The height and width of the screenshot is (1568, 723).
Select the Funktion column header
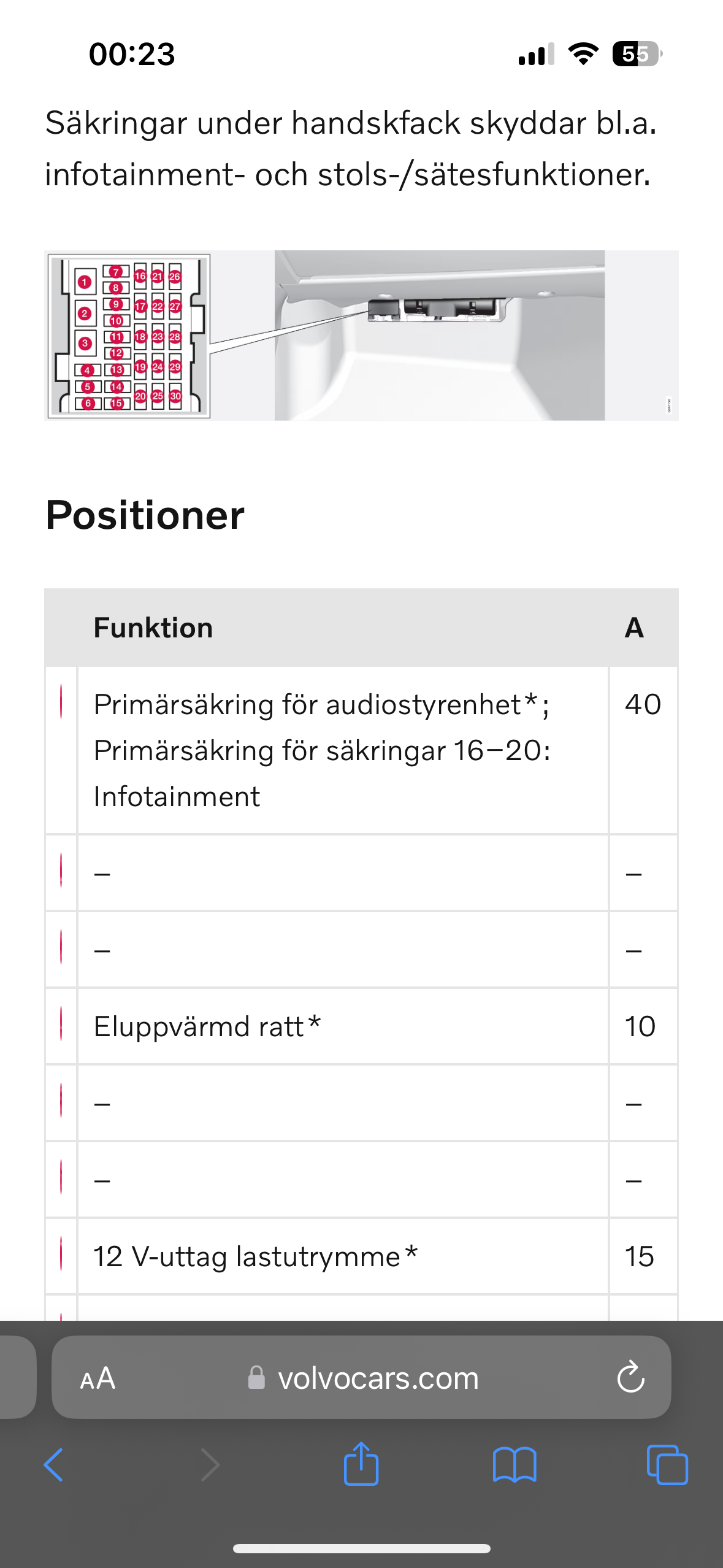click(x=153, y=628)
